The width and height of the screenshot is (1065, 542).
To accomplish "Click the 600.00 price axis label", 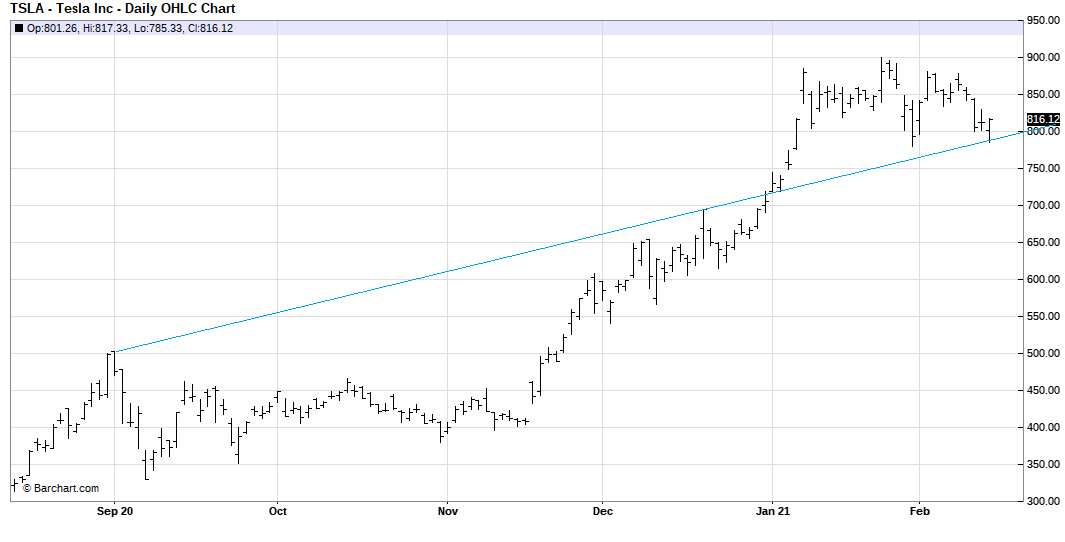I will pyautogui.click(x=1044, y=279).
